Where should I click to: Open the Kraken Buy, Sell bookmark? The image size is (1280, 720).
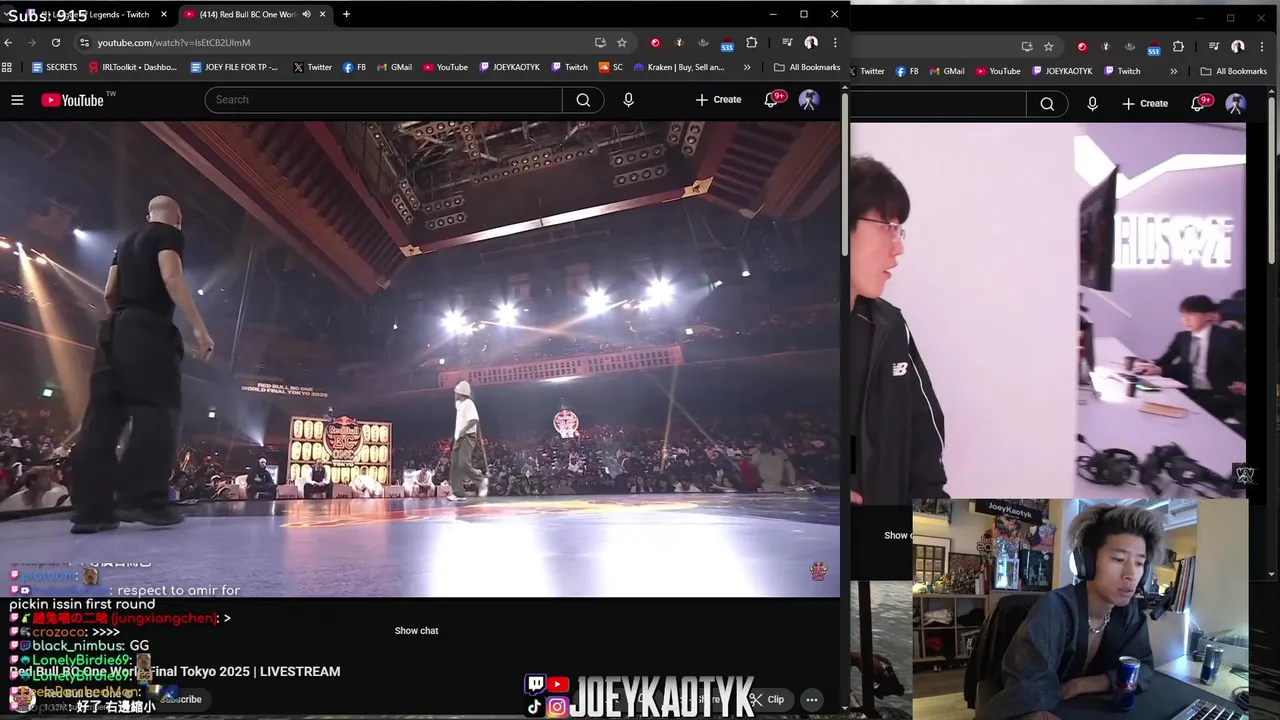tap(680, 68)
